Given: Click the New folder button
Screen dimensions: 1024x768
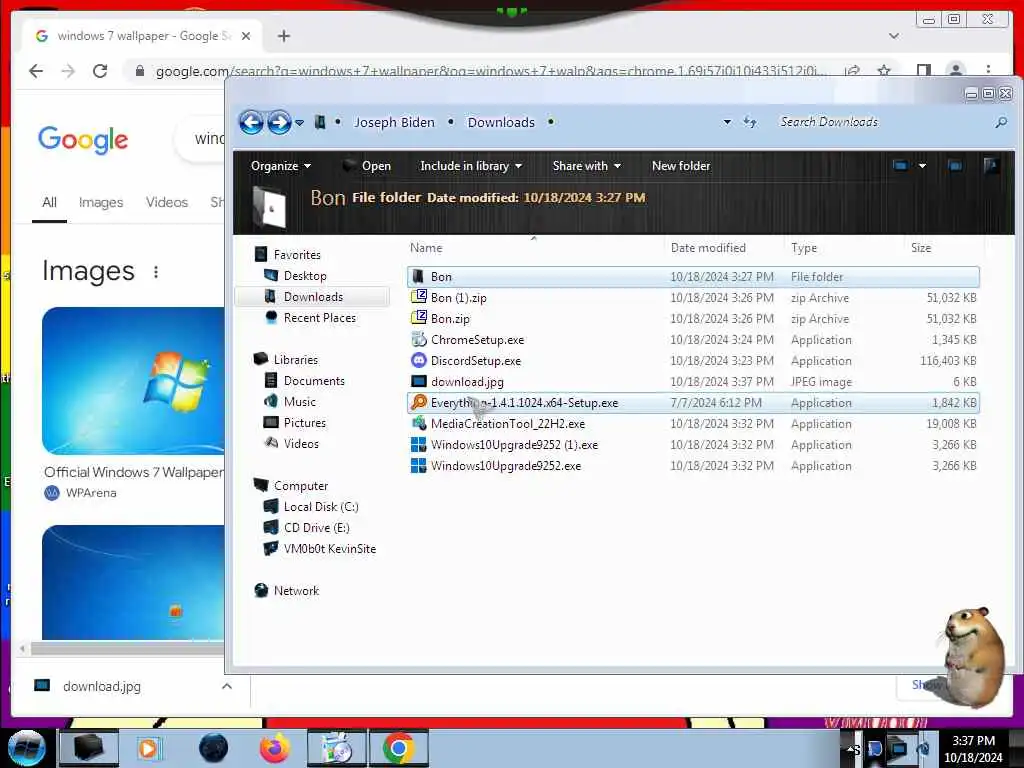Looking at the screenshot, I should coord(680,166).
